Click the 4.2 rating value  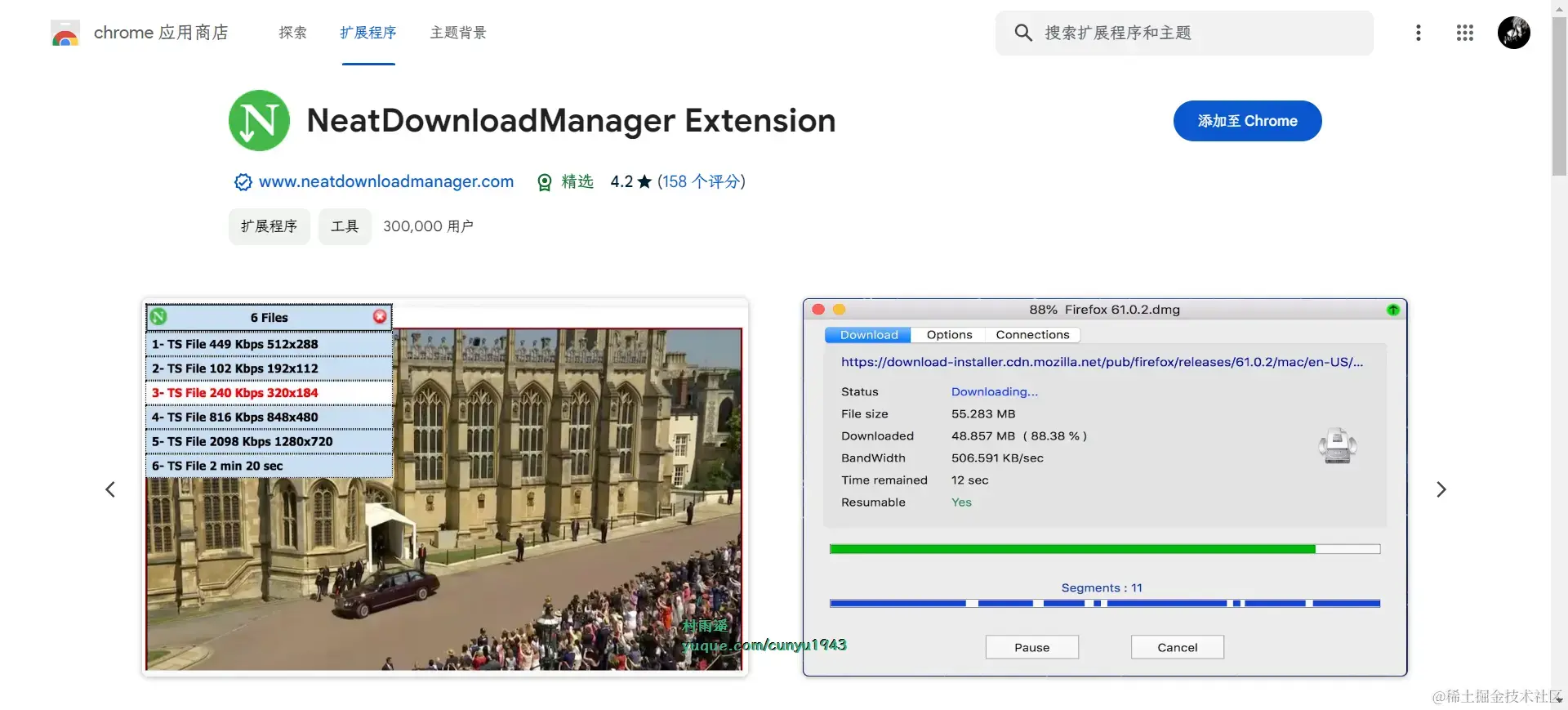[x=621, y=181]
